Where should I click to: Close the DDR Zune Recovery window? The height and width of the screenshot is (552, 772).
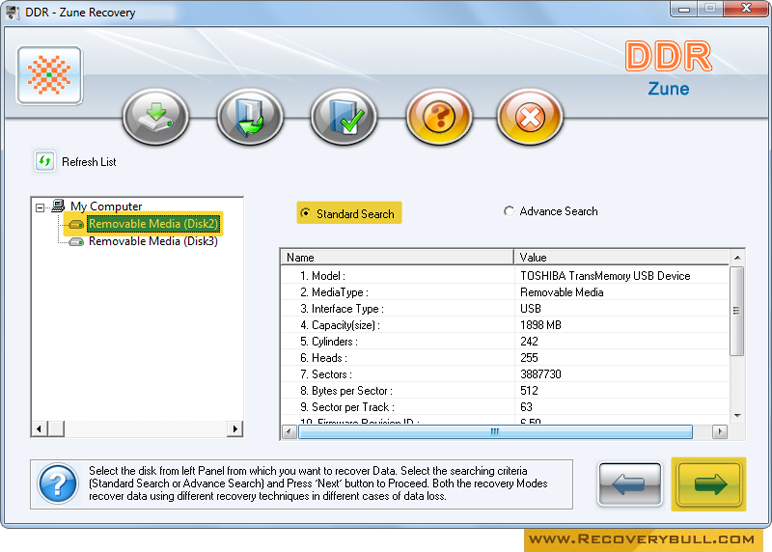click(x=746, y=8)
